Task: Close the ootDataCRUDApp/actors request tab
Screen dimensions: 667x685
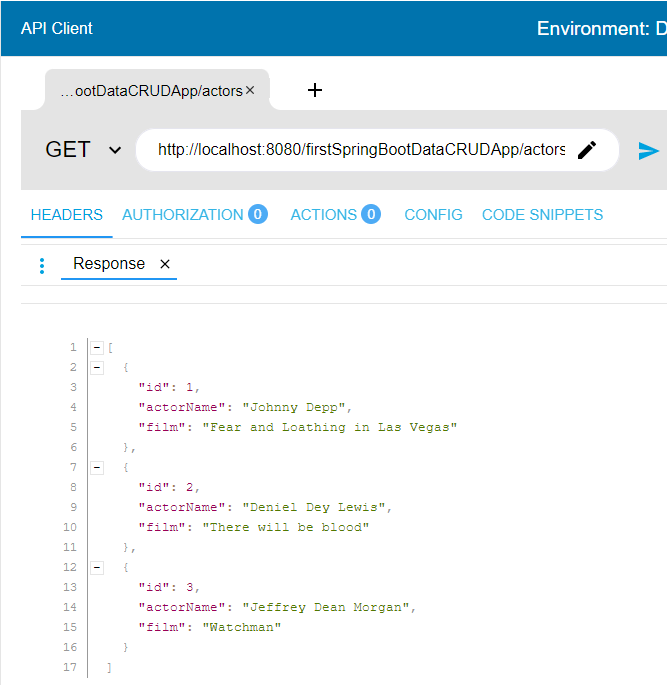Action: click(x=250, y=90)
